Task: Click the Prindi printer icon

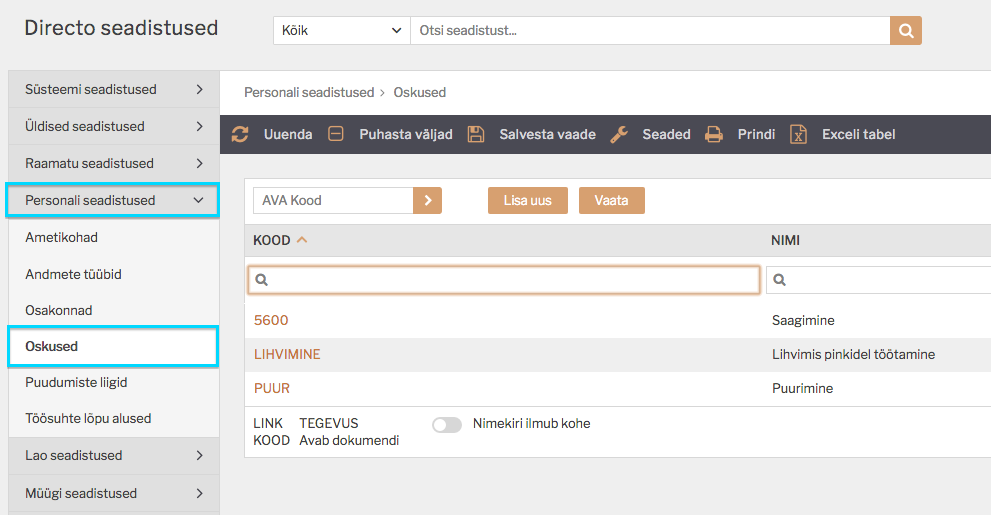Action: [714, 134]
